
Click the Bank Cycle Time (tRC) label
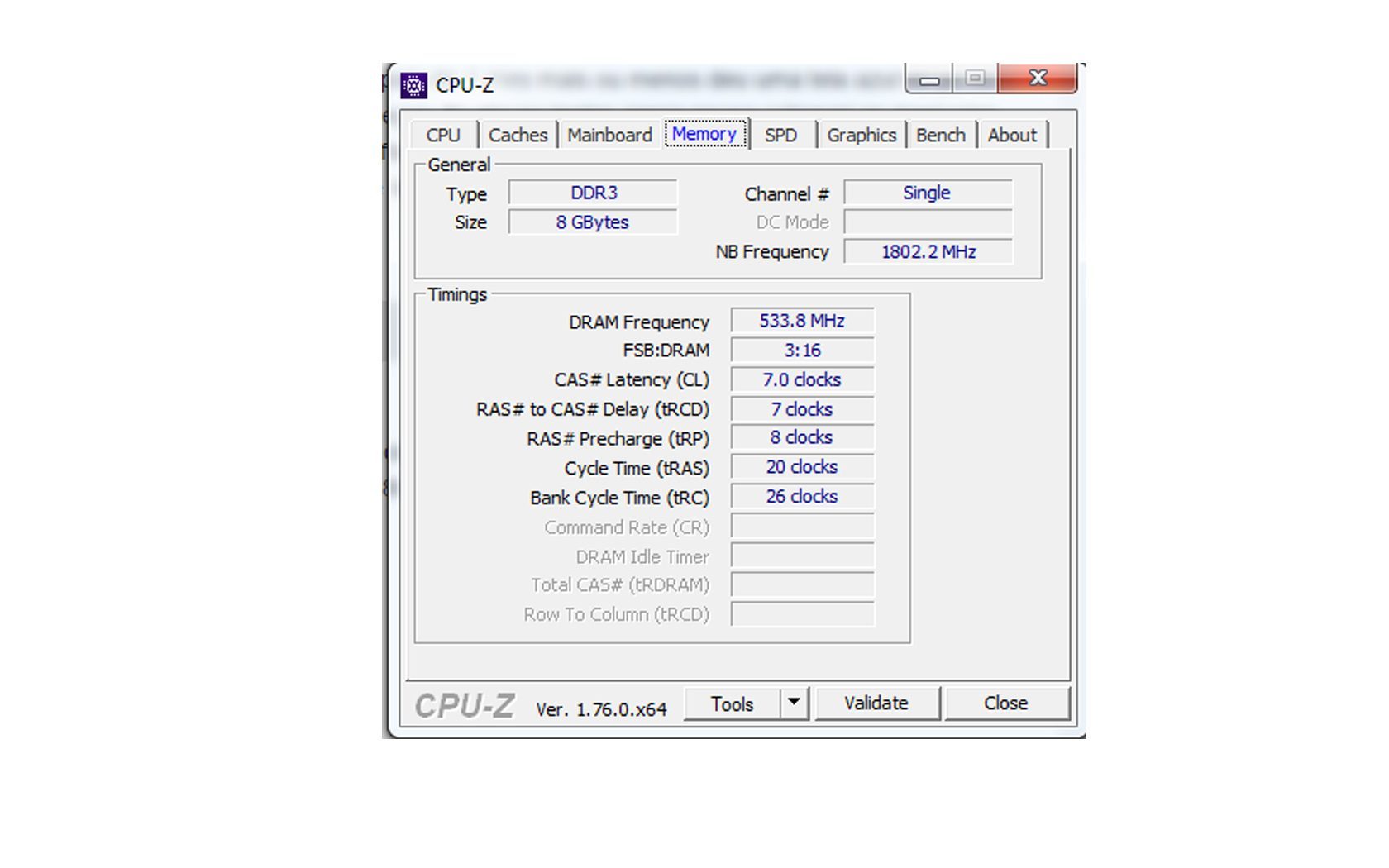620,498
